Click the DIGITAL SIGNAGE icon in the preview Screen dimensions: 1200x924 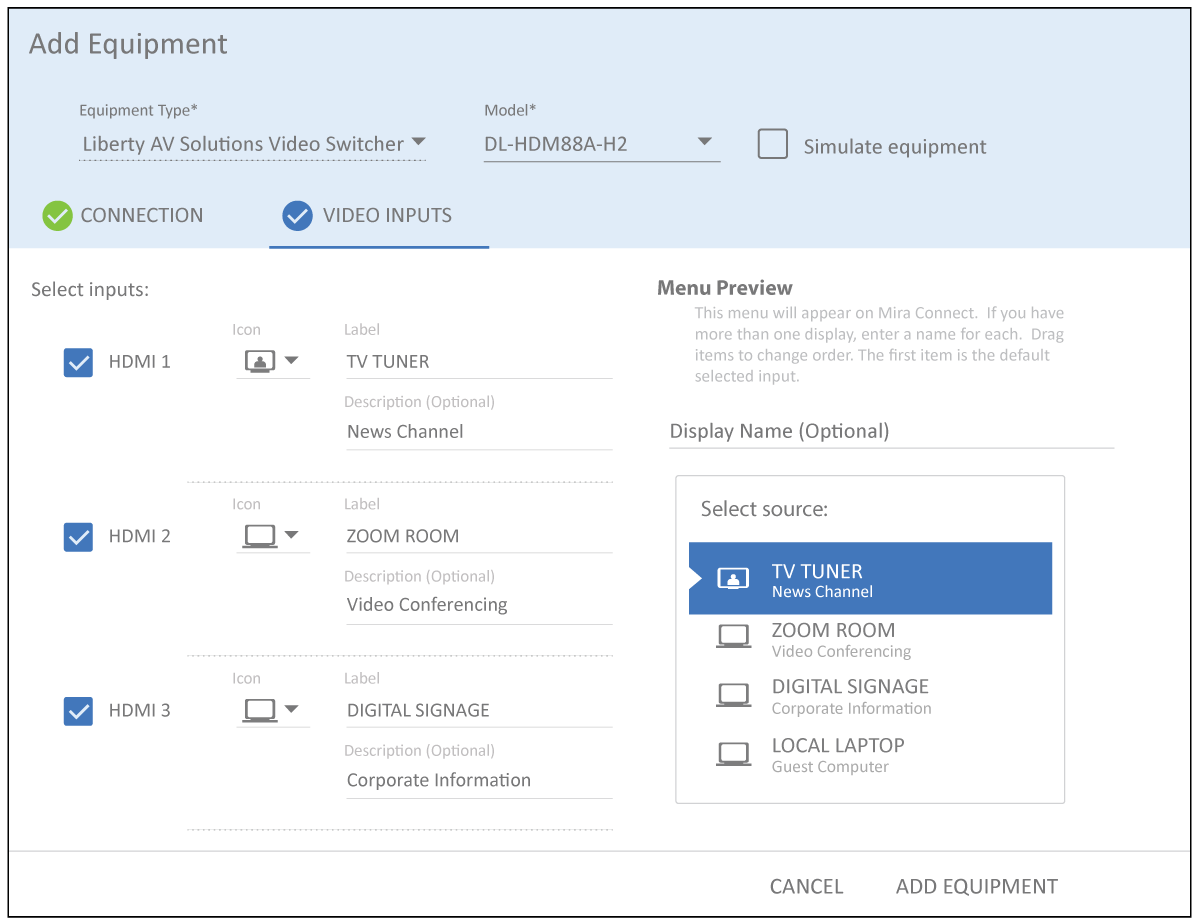coord(733,694)
